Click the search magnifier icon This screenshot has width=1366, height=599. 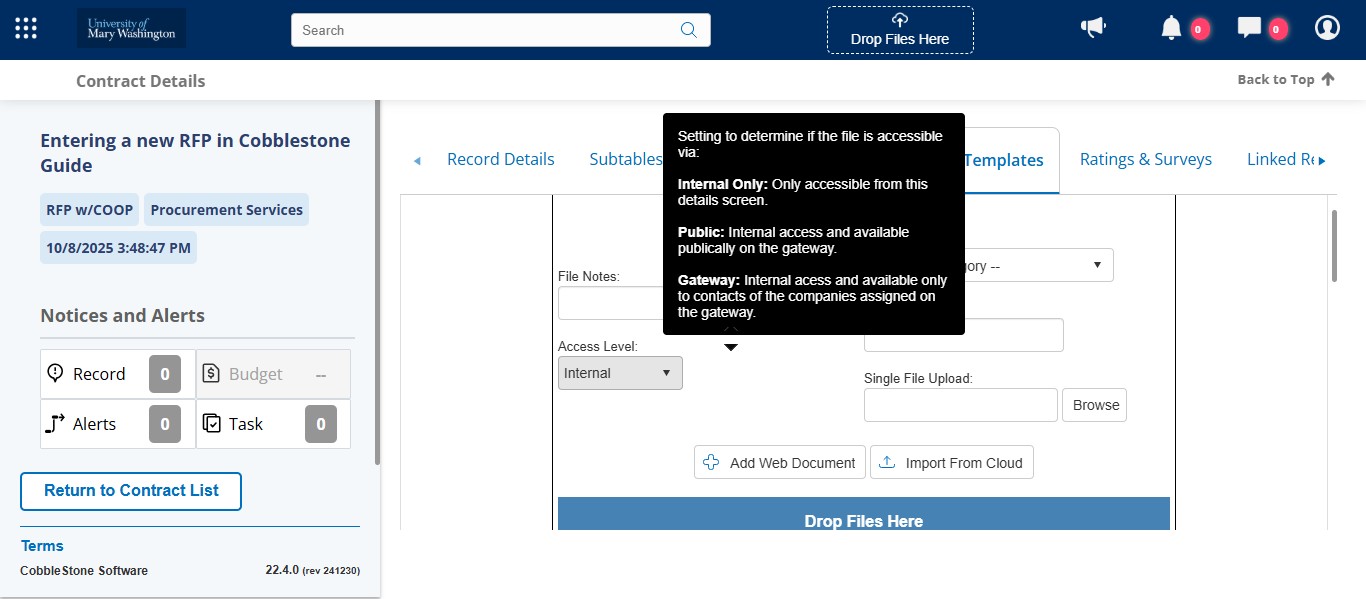pyautogui.click(x=688, y=30)
